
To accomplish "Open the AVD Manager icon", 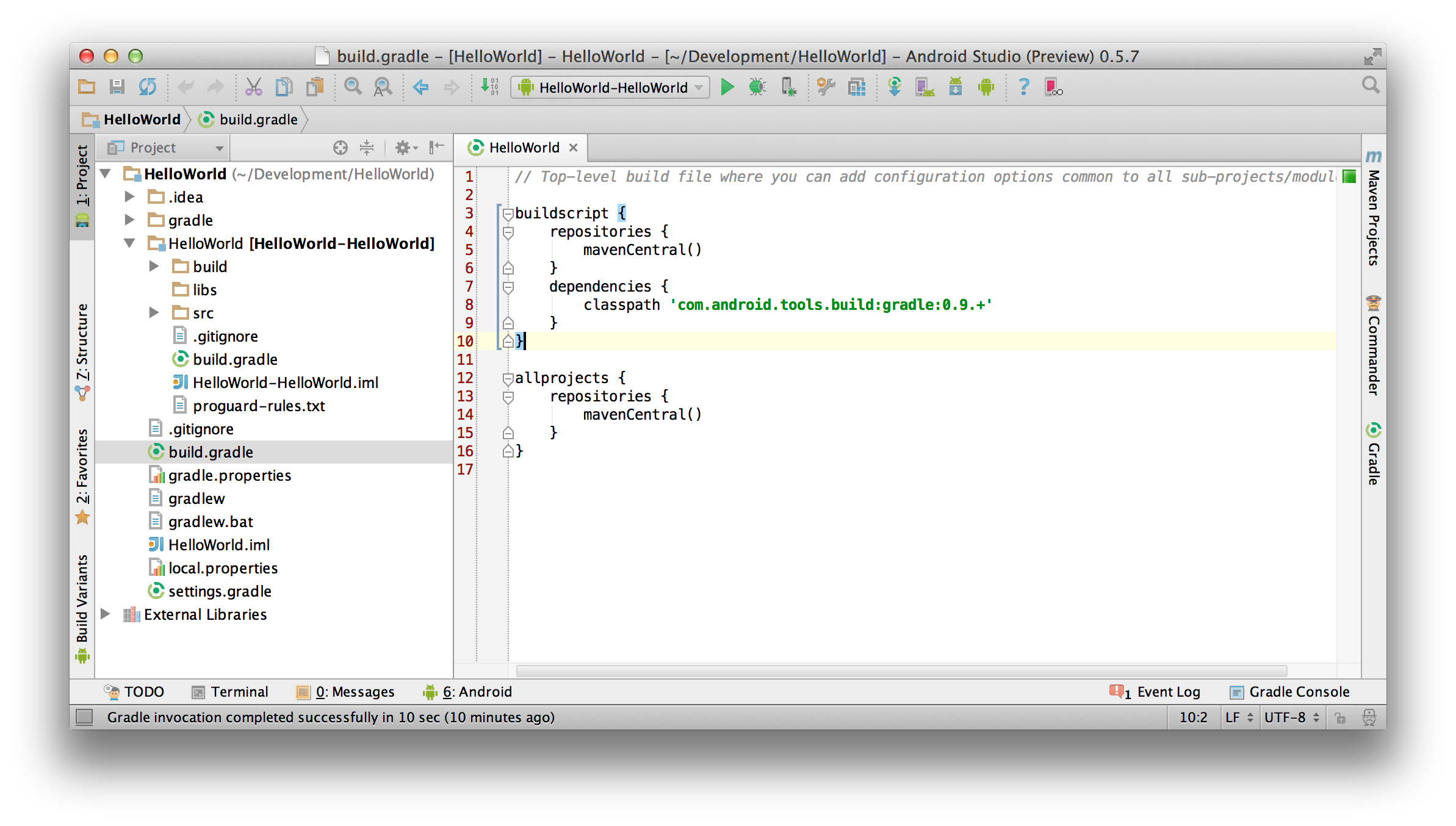I will click(925, 87).
